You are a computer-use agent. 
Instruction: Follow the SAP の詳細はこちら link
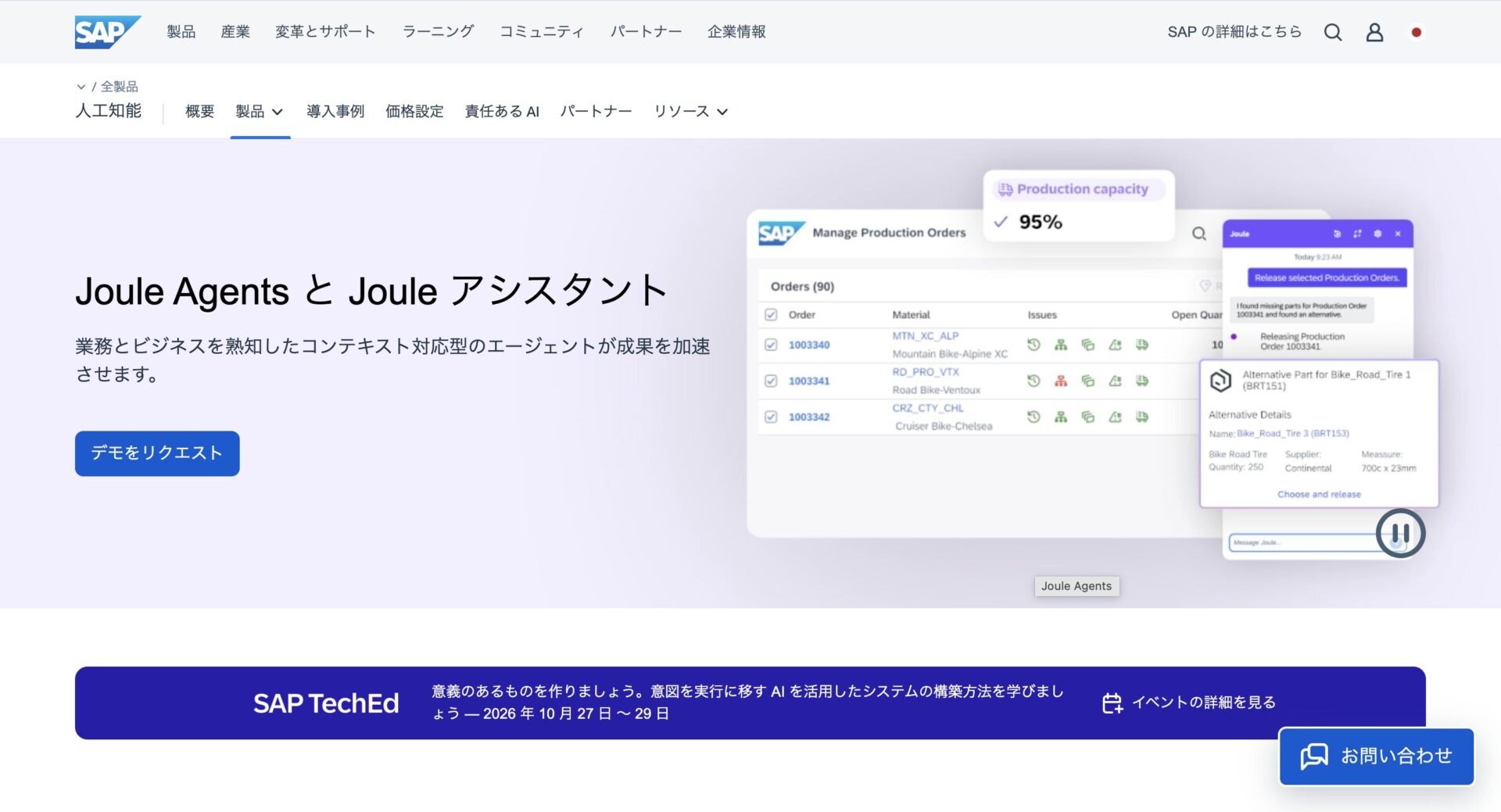tap(1234, 32)
